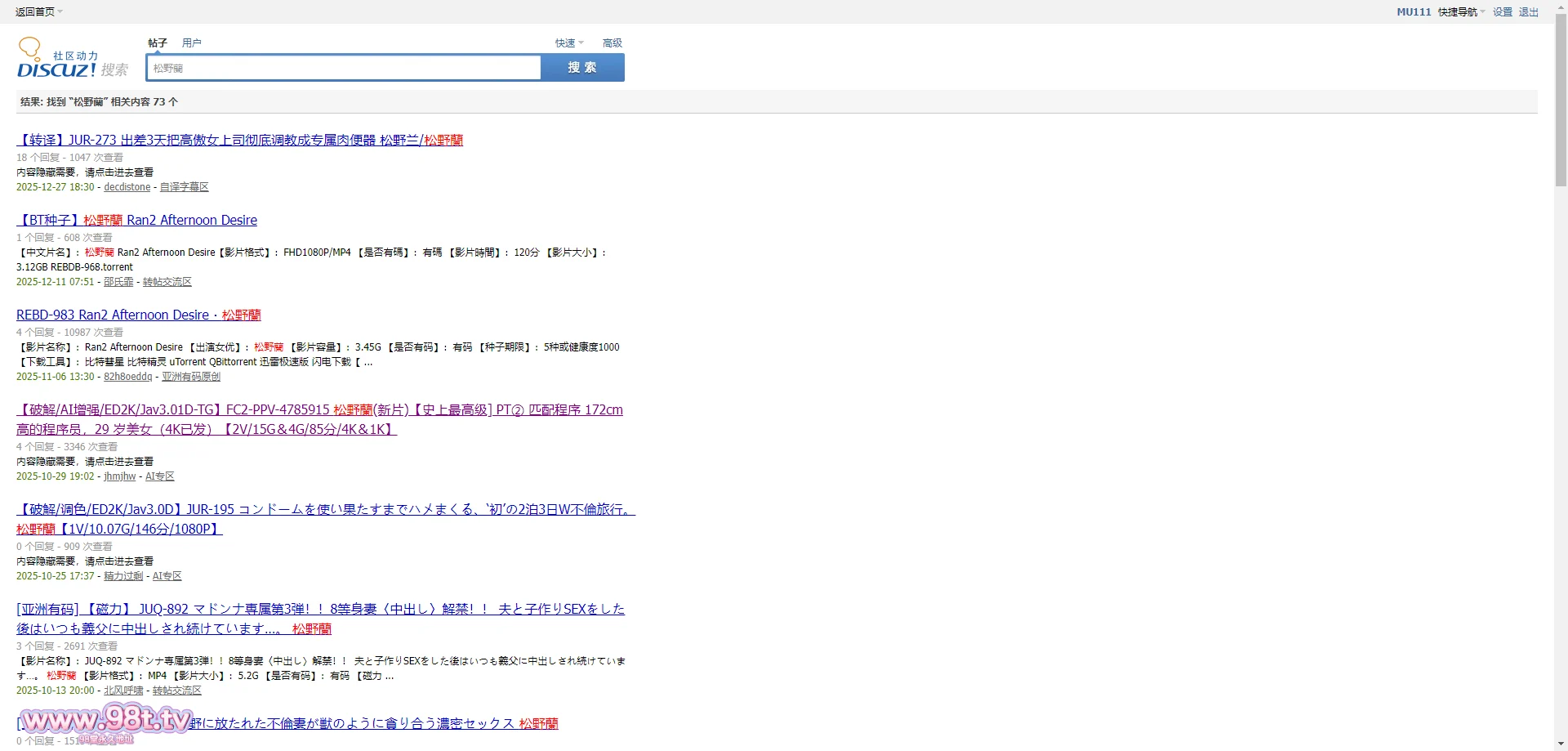Screen dimensions: 1568x751
Task: Click the 98t.tv watermark logo
Action: 106,721
